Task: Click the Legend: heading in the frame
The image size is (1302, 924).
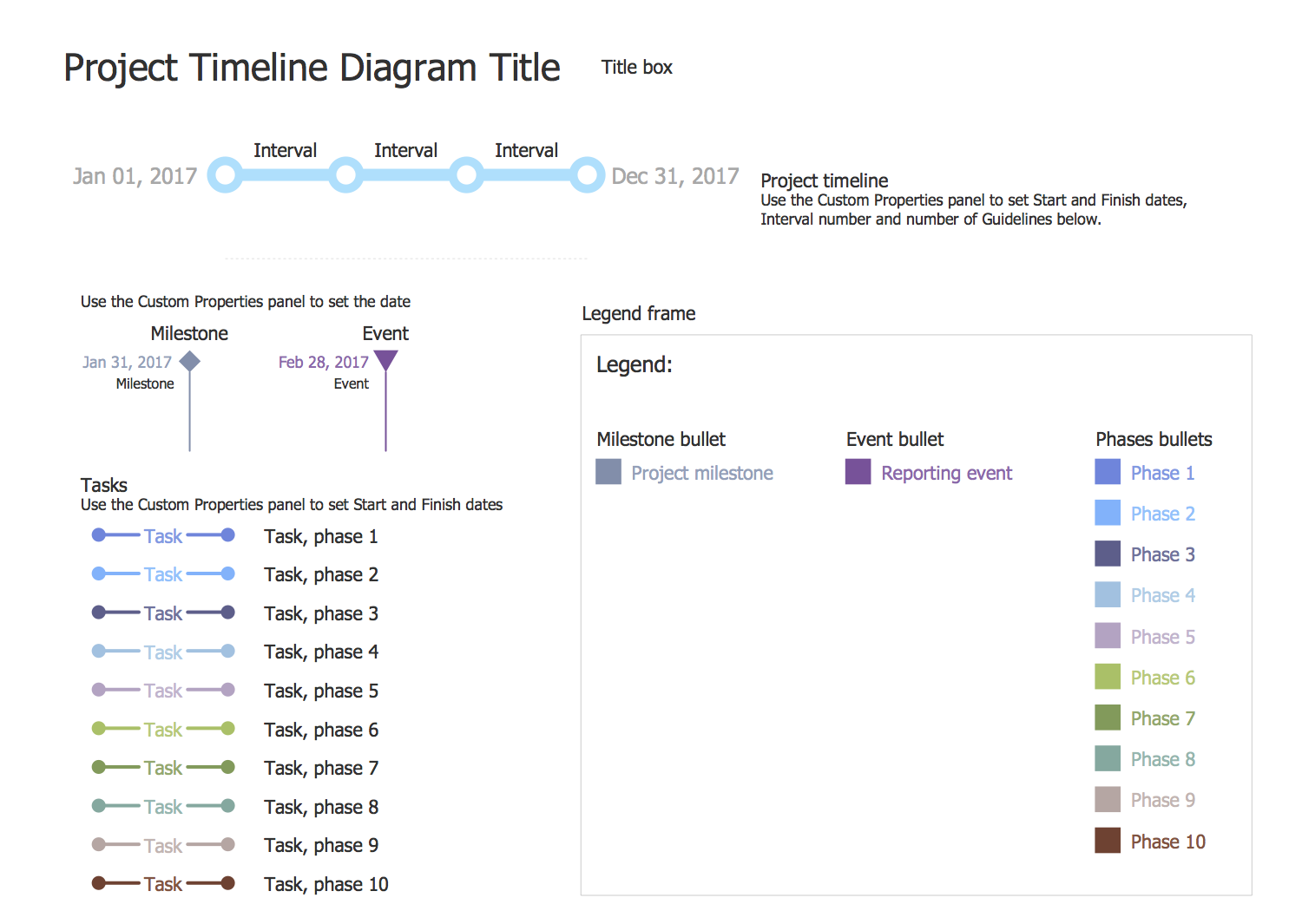Action: tap(634, 364)
